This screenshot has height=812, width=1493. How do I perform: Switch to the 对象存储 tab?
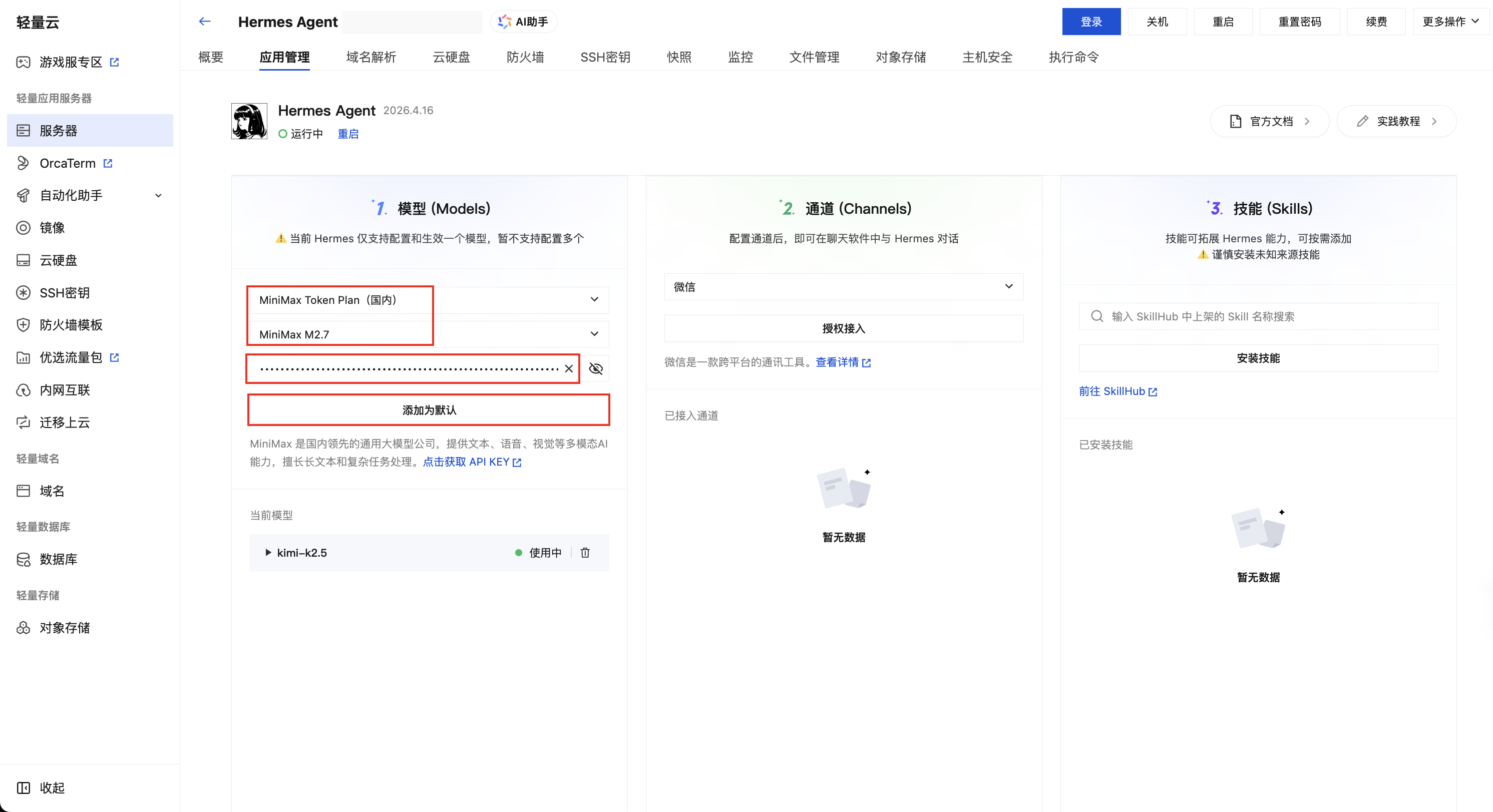pyautogui.click(x=901, y=57)
